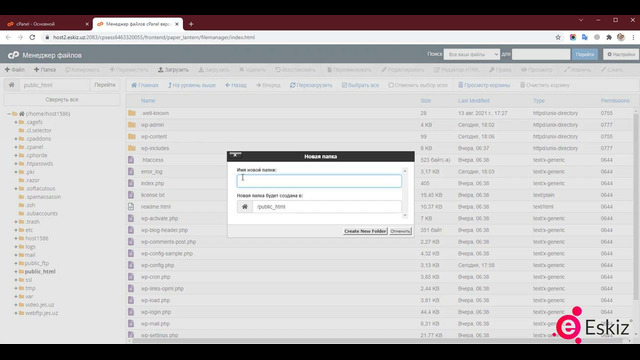The height and width of the screenshot is (360, 640).
Task: Deselect all with Отменить выбор всех
Action: pos(418,85)
